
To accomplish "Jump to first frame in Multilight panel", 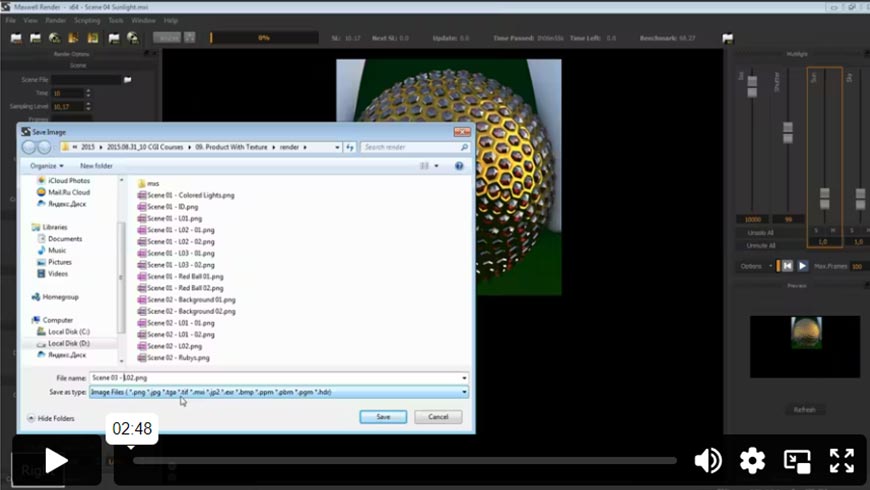I will coord(787,266).
